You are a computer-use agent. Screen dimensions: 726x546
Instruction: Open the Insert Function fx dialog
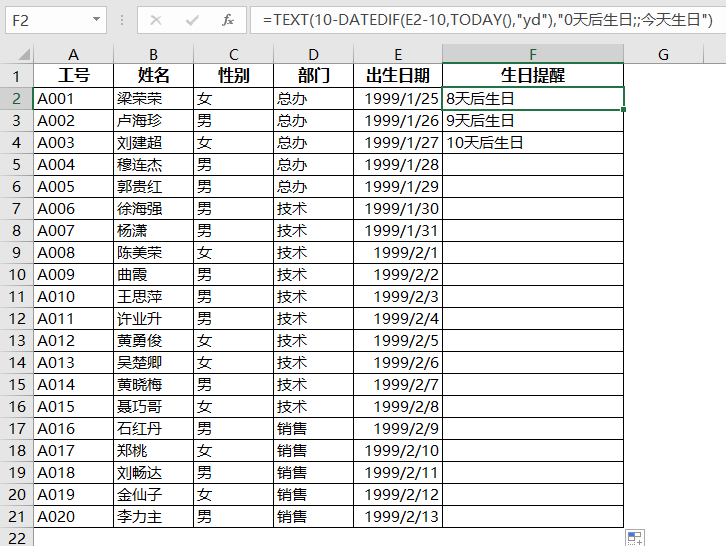point(228,20)
